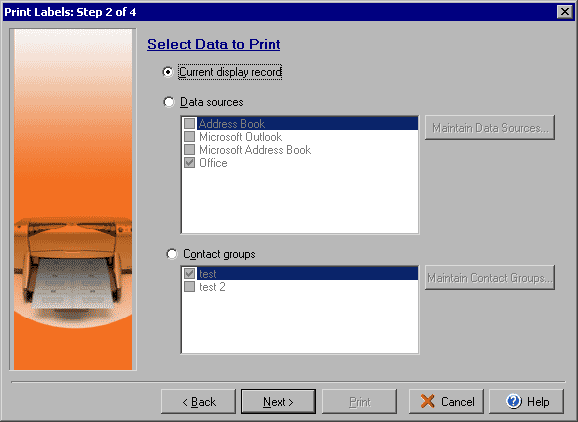Click the Print button
Screen dimensions: 578x422
point(359,401)
